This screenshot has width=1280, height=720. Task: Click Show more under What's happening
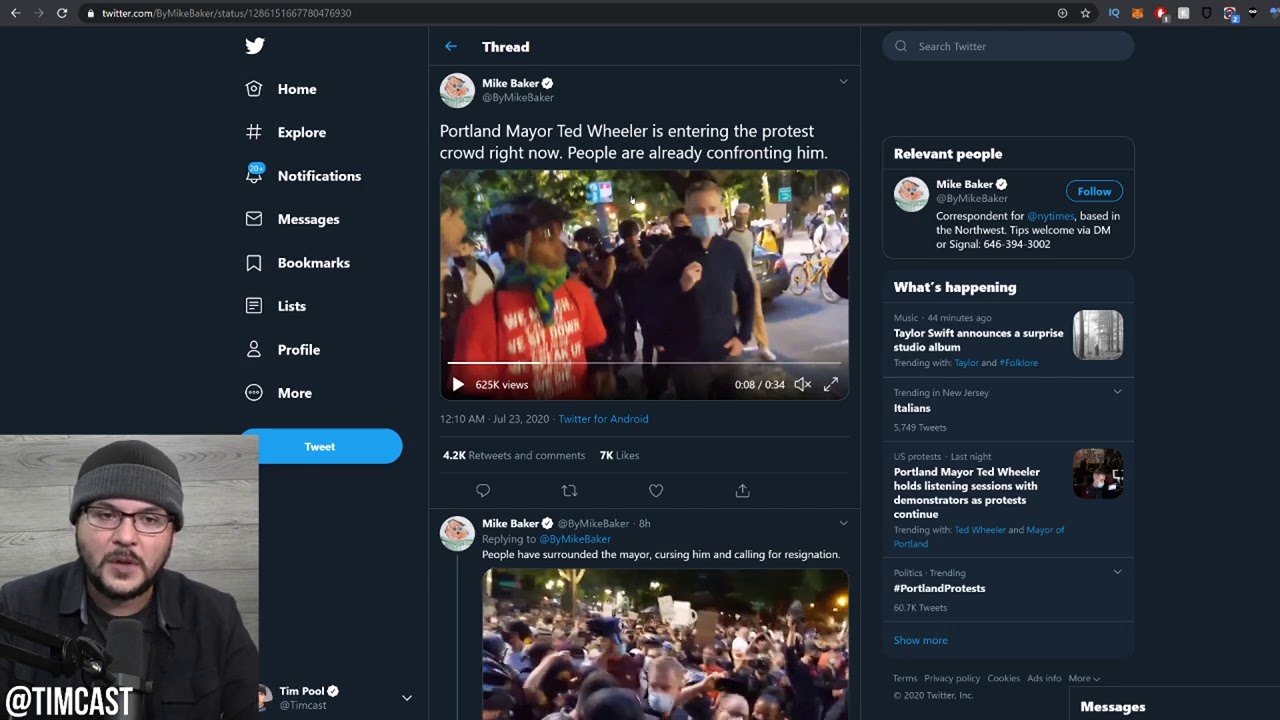click(920, 640)
